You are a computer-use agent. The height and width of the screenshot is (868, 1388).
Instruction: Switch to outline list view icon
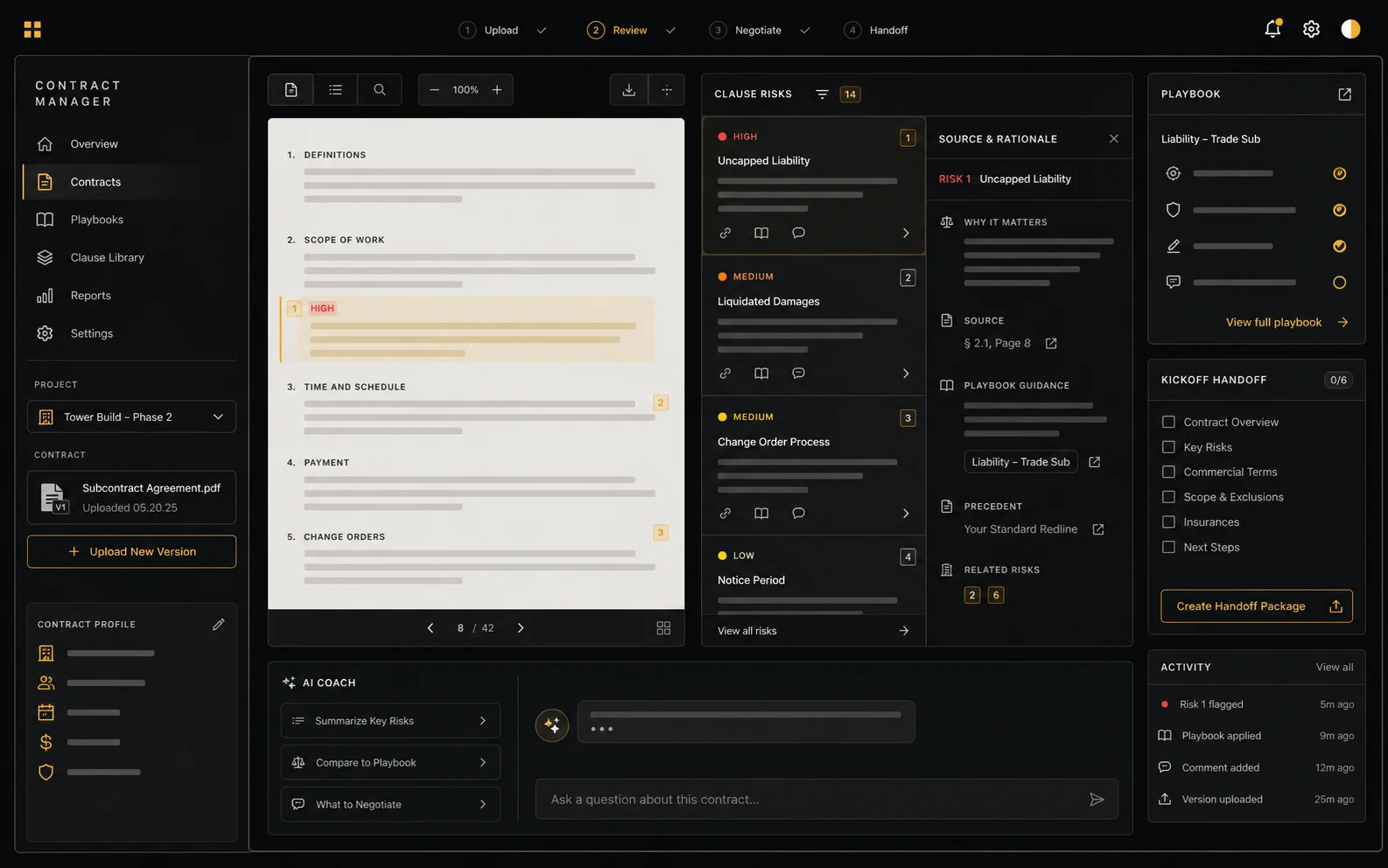pos(335,89)
